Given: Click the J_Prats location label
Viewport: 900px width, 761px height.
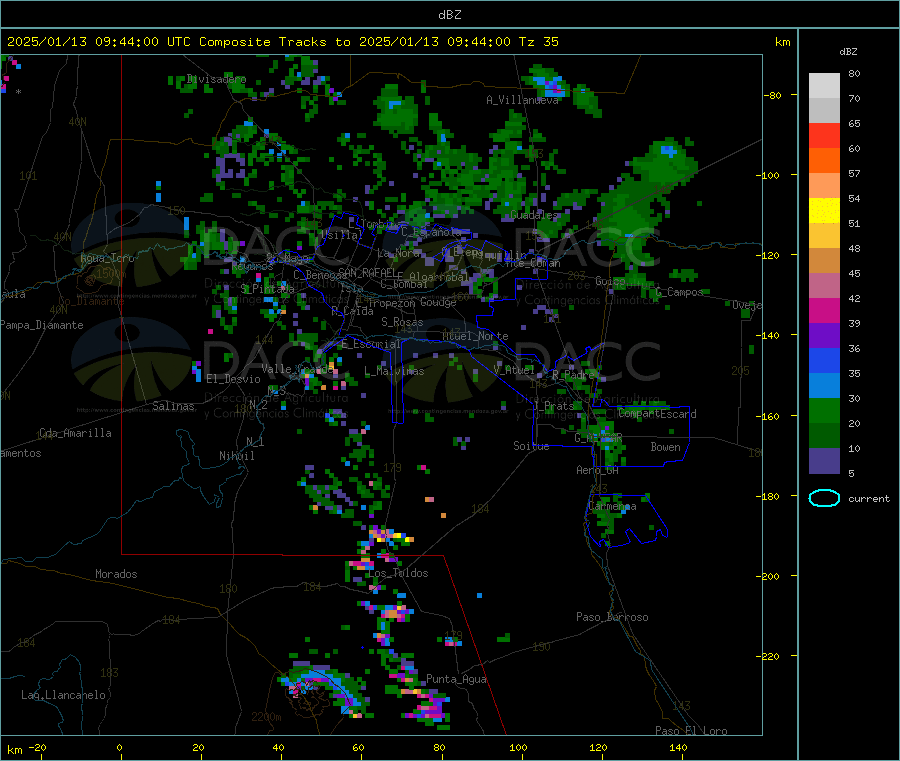Looking at the screenshot, I should pos(553,406).
